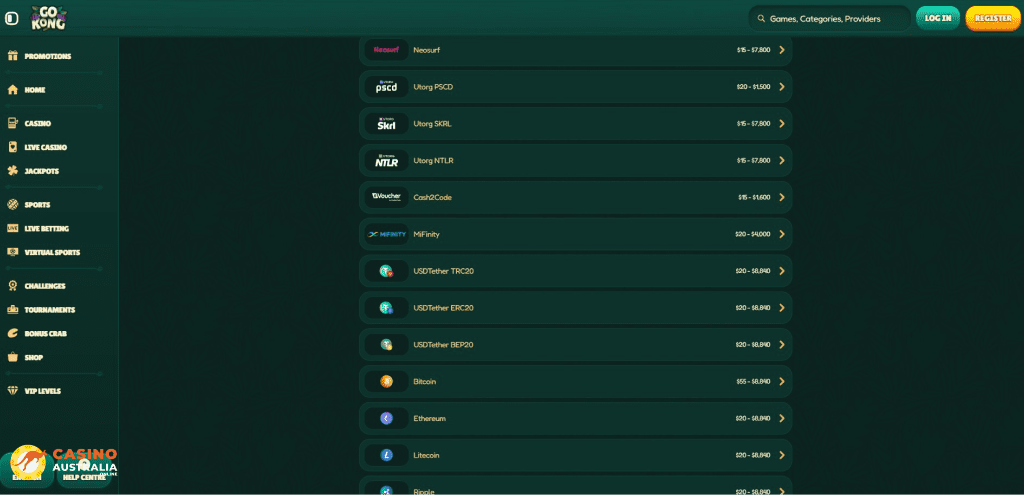This screenshot has width=1024, height=495.
Task: Open the Jackpots section
Action: [42, 171]
